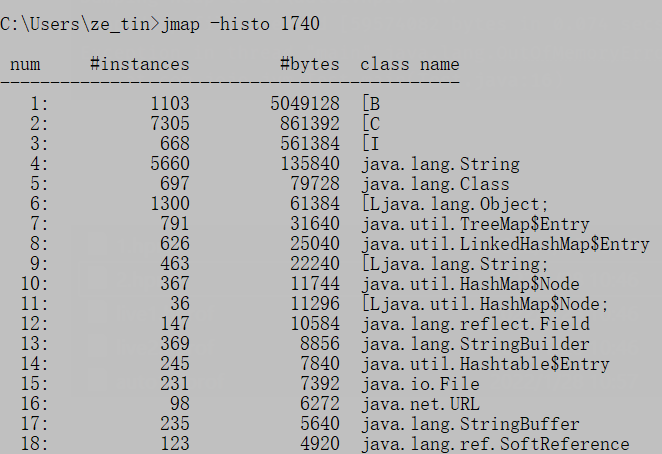The width and height of the screenshot is (662, 454).
Task: Click the instance count 668
Action: (x=175, y=144)
